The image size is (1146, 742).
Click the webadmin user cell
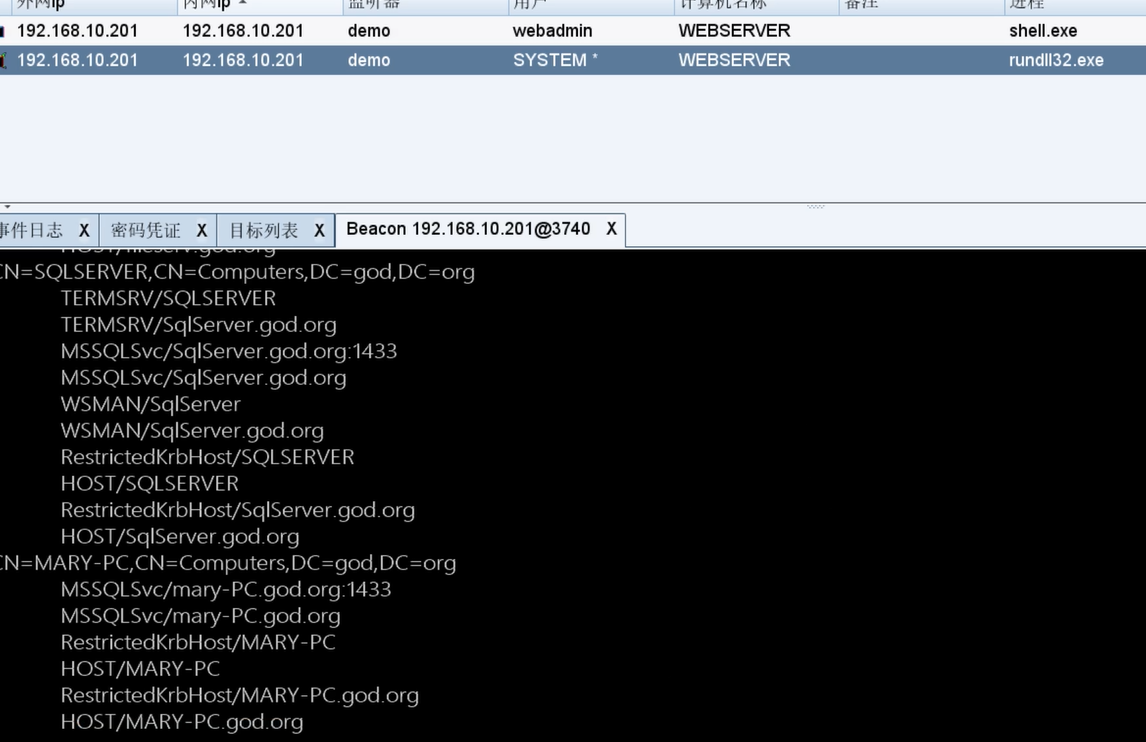coord(552,31)
